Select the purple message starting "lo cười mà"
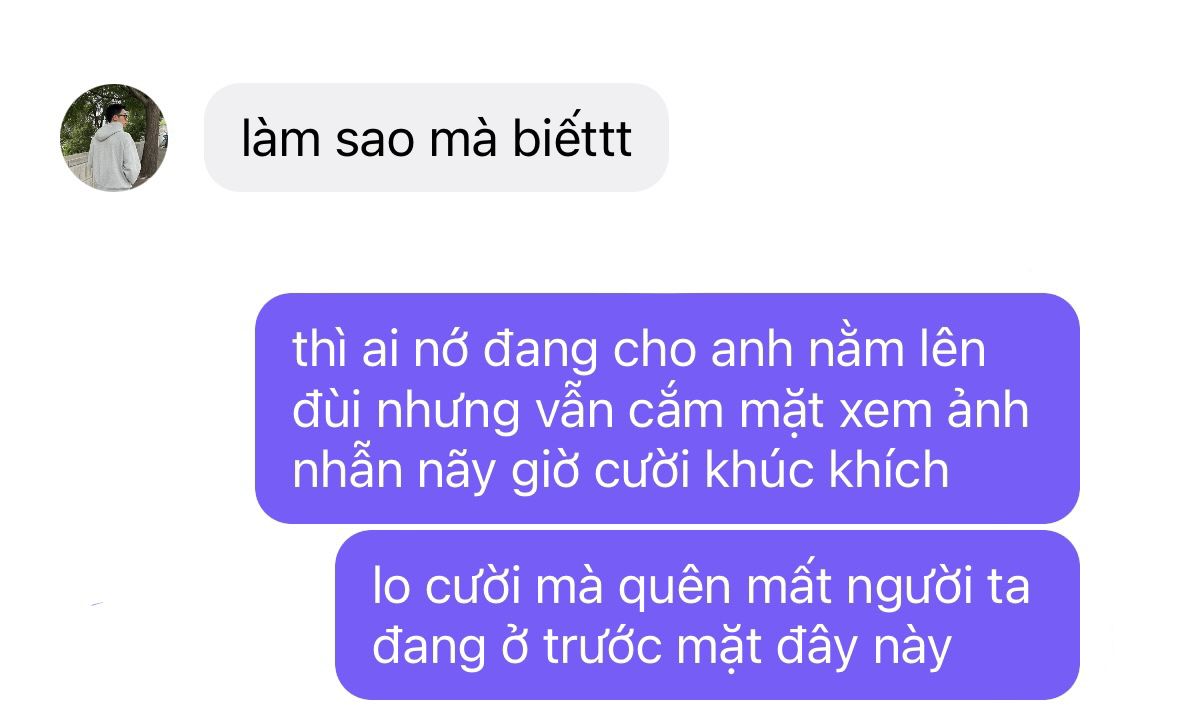 click(707, 615)
